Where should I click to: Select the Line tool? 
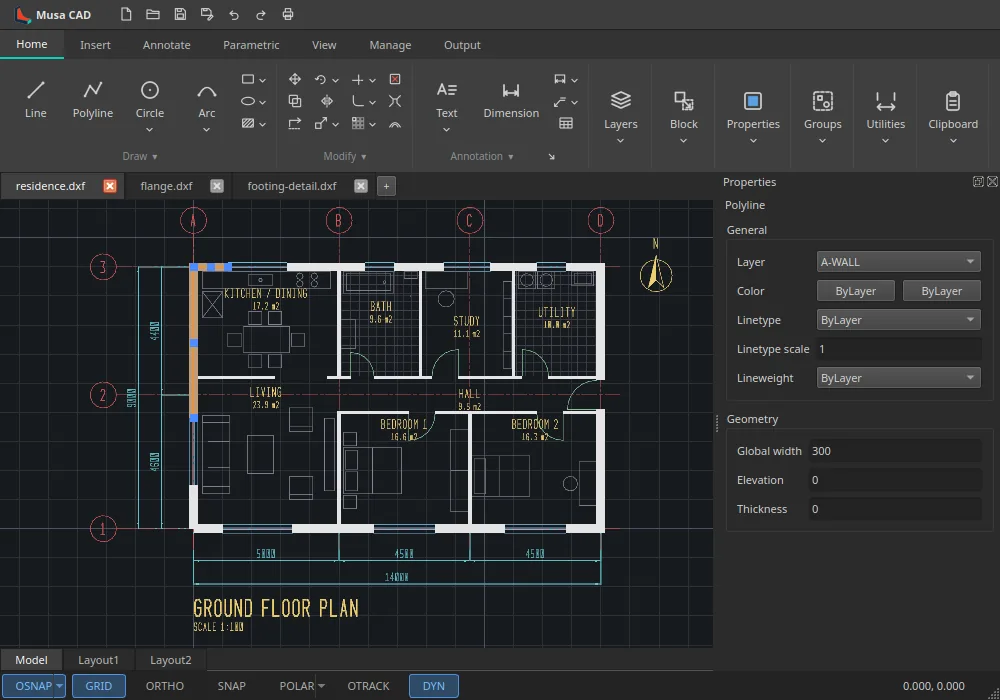pos(36,100)
